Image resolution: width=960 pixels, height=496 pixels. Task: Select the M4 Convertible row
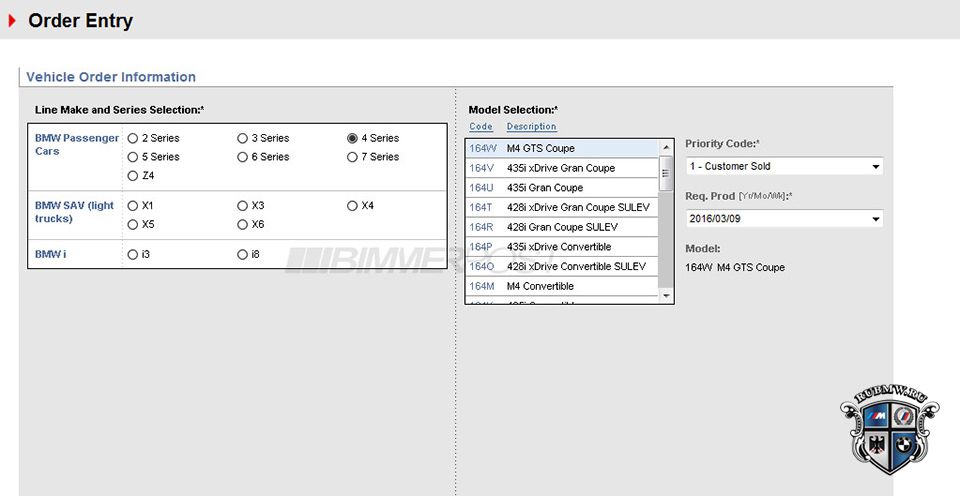tap(561, 286)
